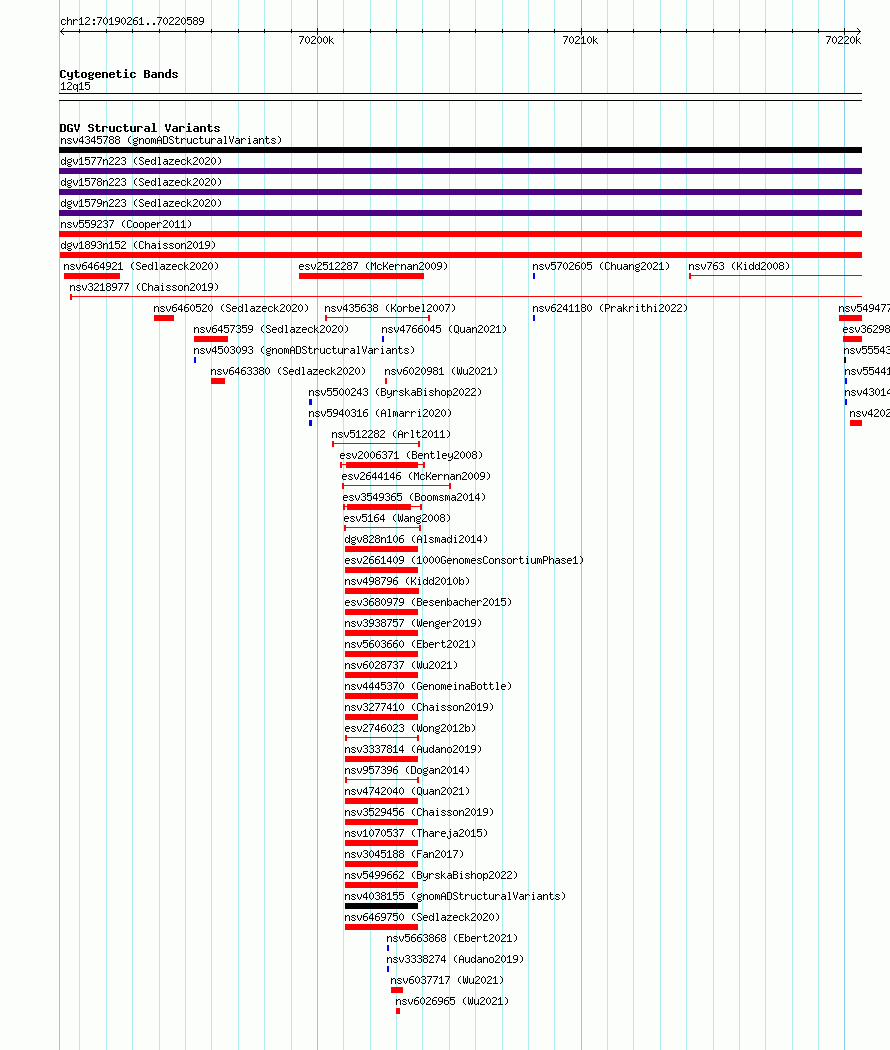The image size is (890, 1050).
Task: Select variant dgv1577n223 (Sedlazeck2020)
Action: point(141,161)
